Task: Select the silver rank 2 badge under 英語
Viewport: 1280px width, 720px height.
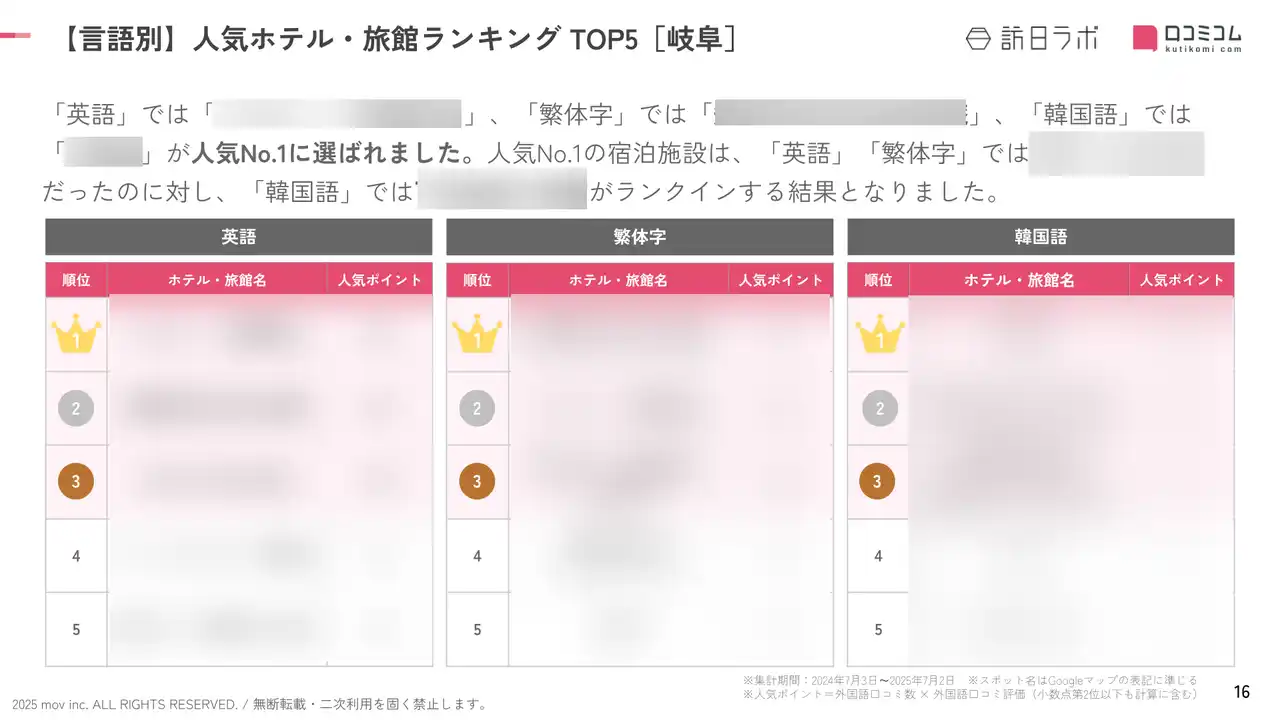Action: point(76,408)
